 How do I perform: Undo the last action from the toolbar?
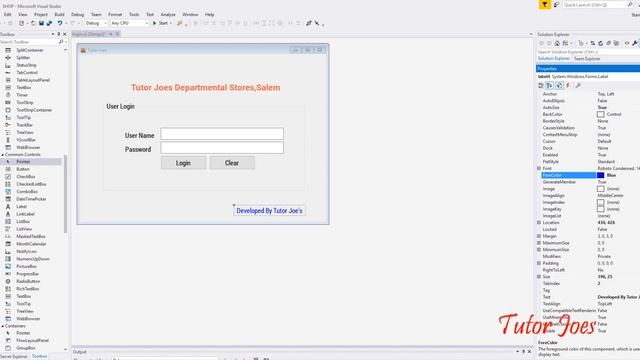(x=60, y=23)
